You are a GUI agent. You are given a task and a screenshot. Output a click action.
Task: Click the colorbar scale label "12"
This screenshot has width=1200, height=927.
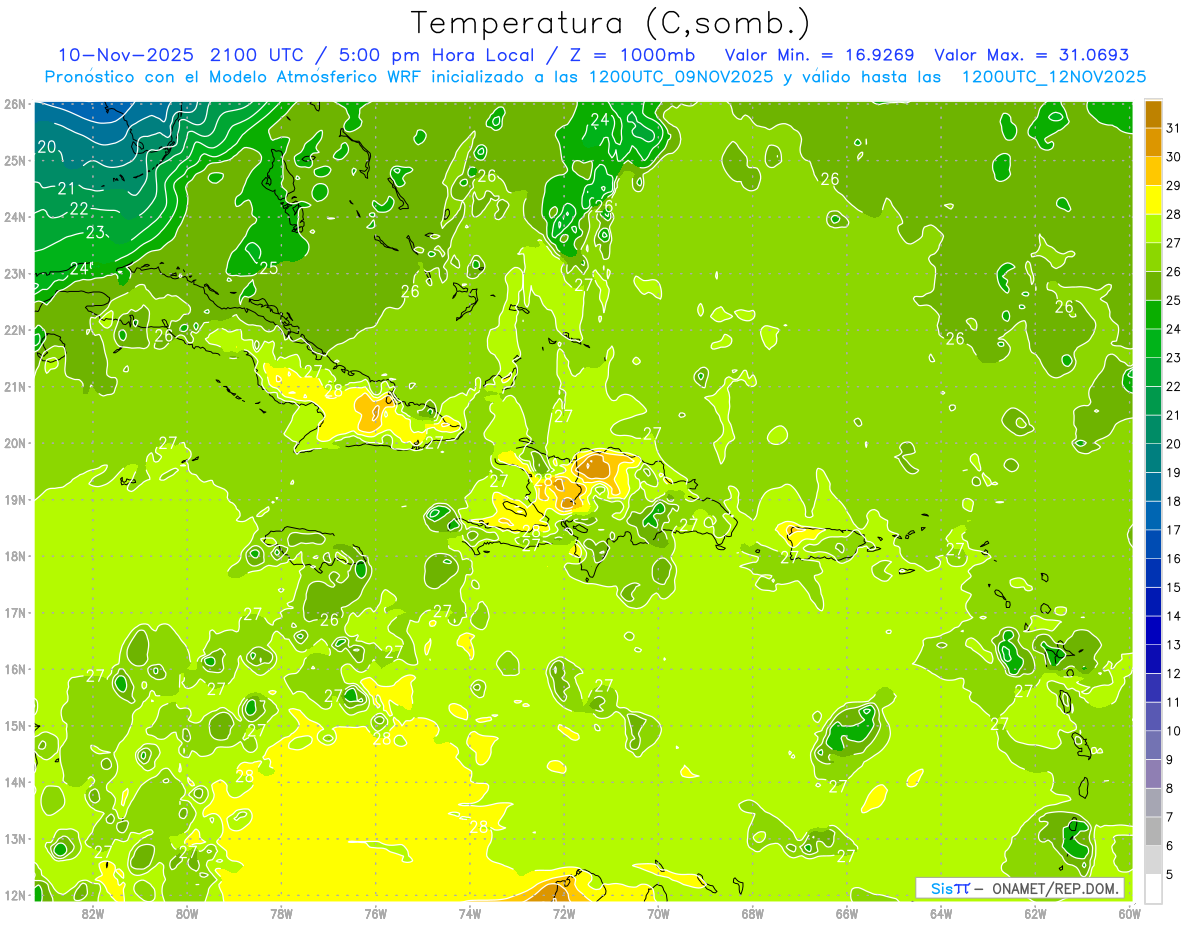1173,673
